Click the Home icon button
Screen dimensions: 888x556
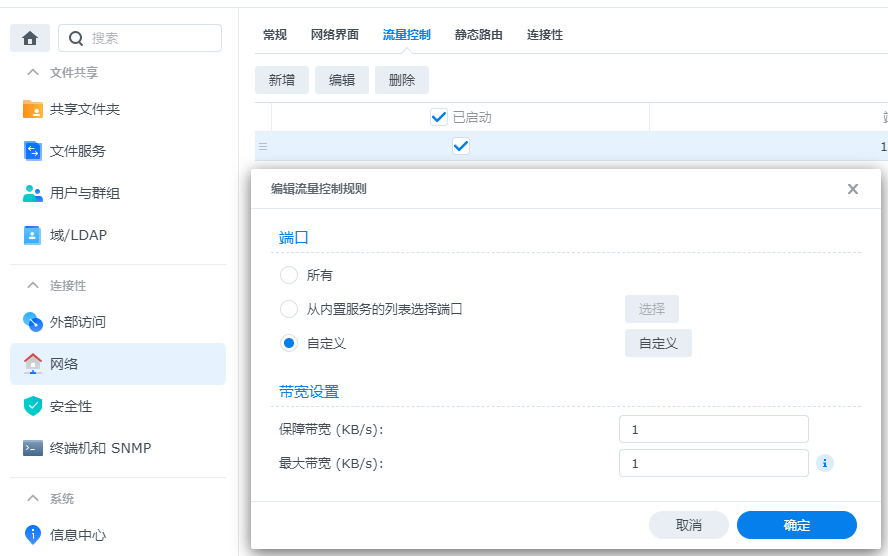30,38
